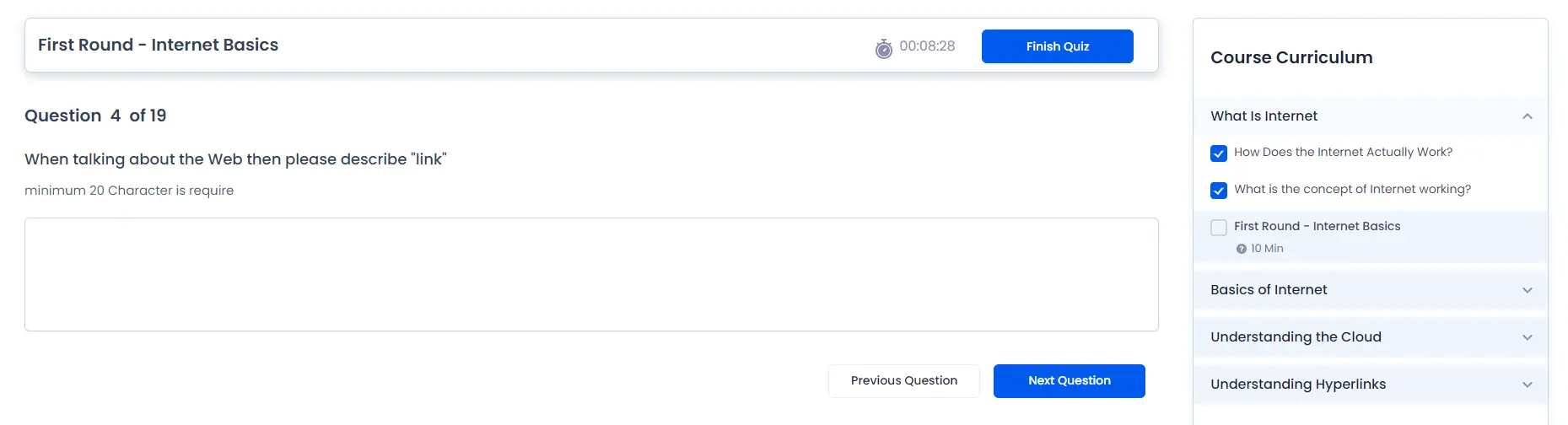Go to the Next Question
The height and width of the screenshot is (425, 1568).
(x=1069, y=381)
